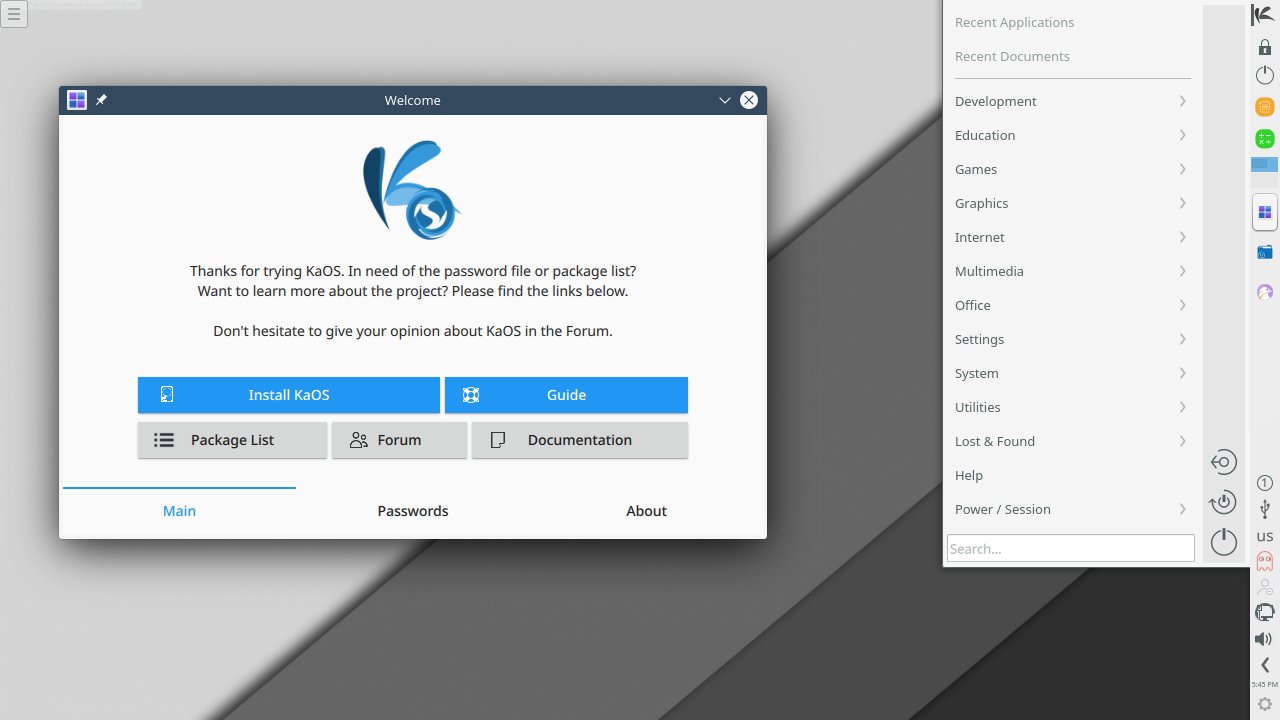The image size is (1280, 720).
Task: Open the Power / Session menu entry
Action: [x=1002, y=509]
